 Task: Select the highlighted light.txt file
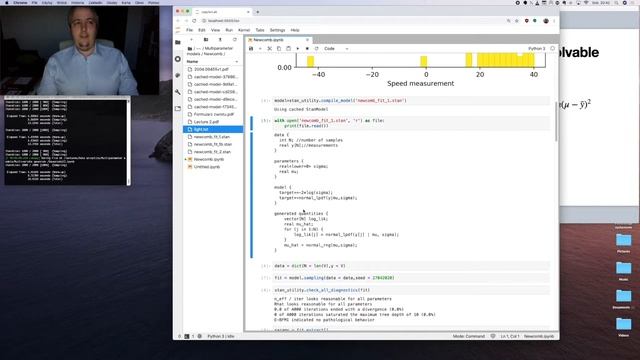(213, 129)
